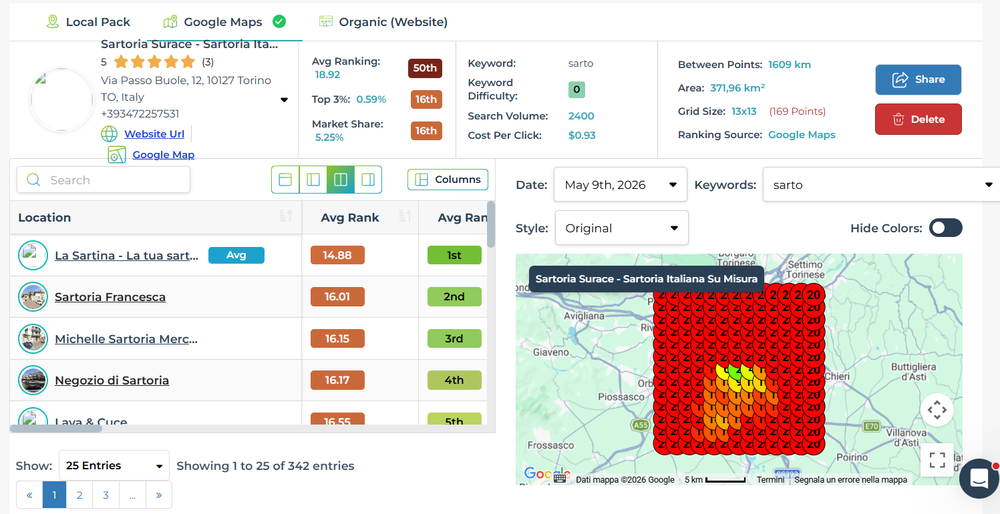Click the keyword difficulty 0 badge
The image size is (1000, 514).
577,90
